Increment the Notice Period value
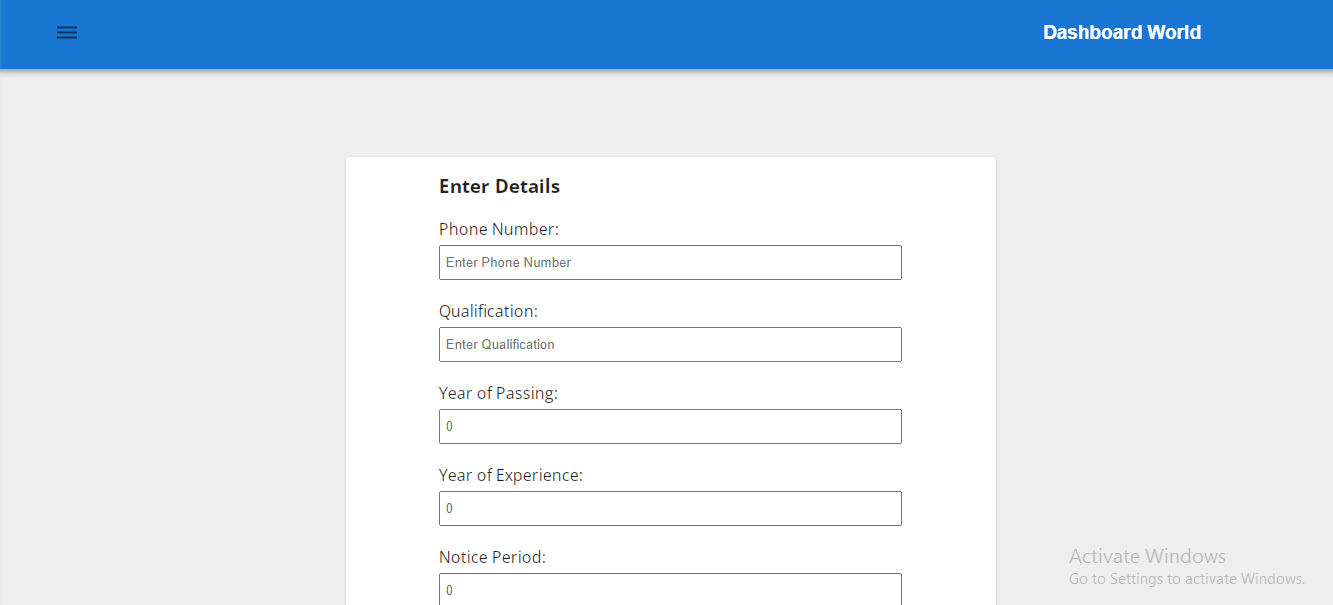Image resolution: width=1333 pixels, height=605 pixels. 892,584
